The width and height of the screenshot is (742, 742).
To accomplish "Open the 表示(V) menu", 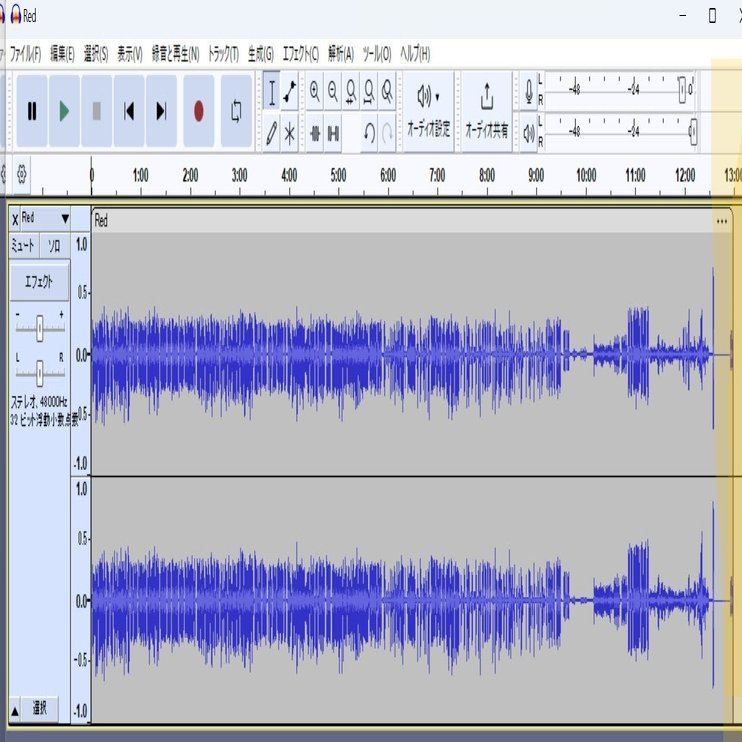I will pos(130,54).
